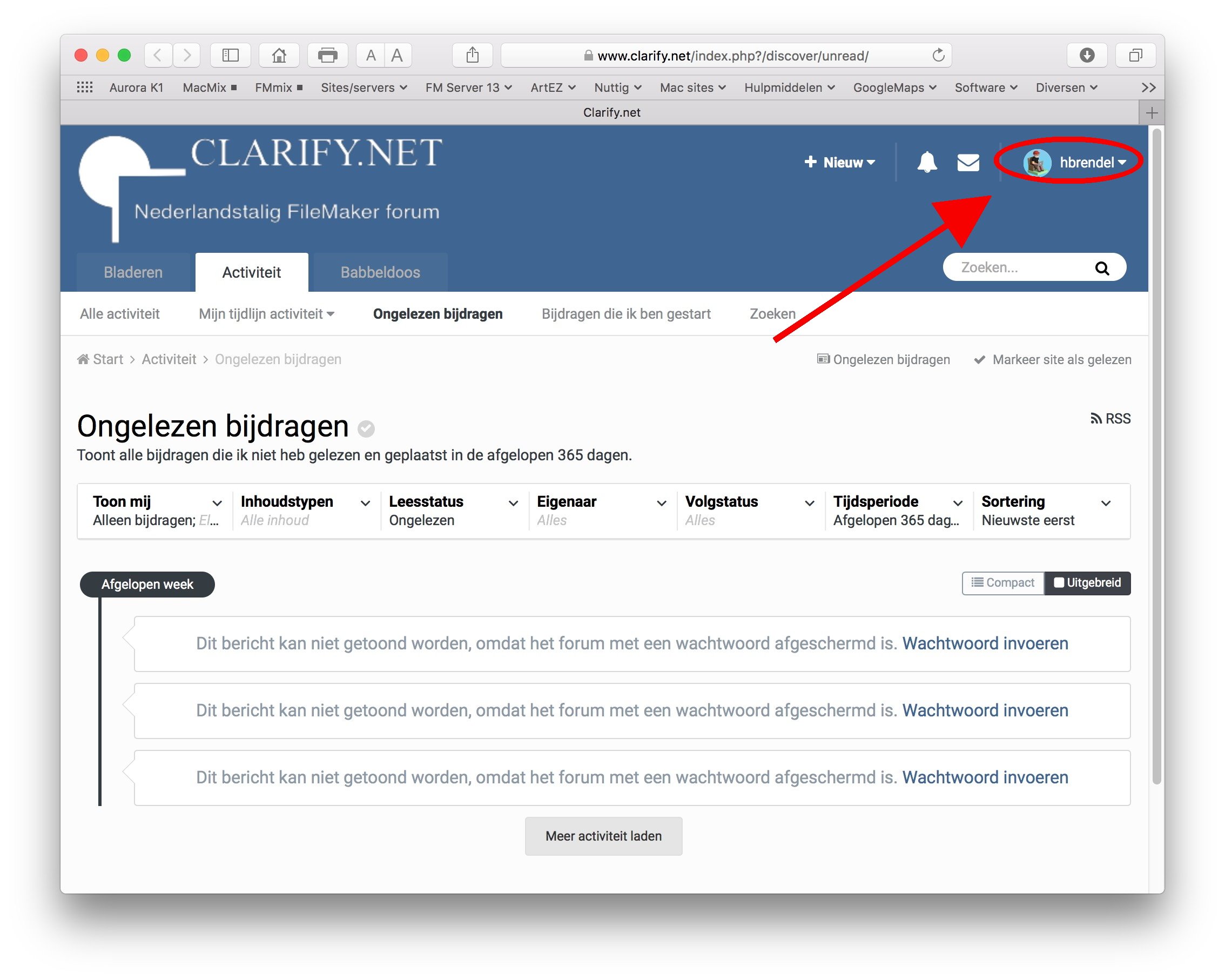Click the checkmark beside Ongelezen bijdragen title
The width and height of the screenshot is (1225, 980).
pyautogui.click(x=366, y=428)
